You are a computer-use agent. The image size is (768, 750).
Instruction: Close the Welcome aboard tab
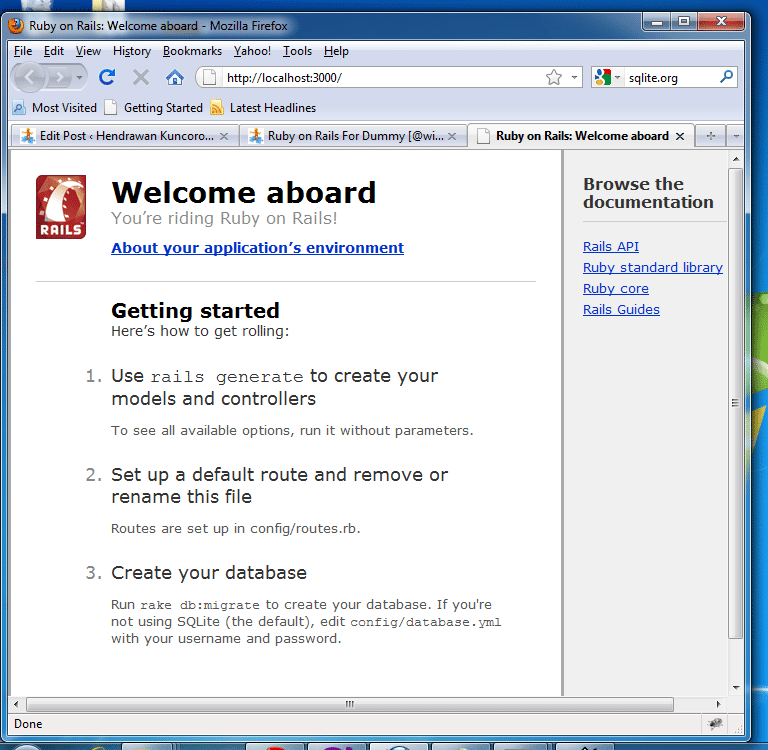point(680,136)
